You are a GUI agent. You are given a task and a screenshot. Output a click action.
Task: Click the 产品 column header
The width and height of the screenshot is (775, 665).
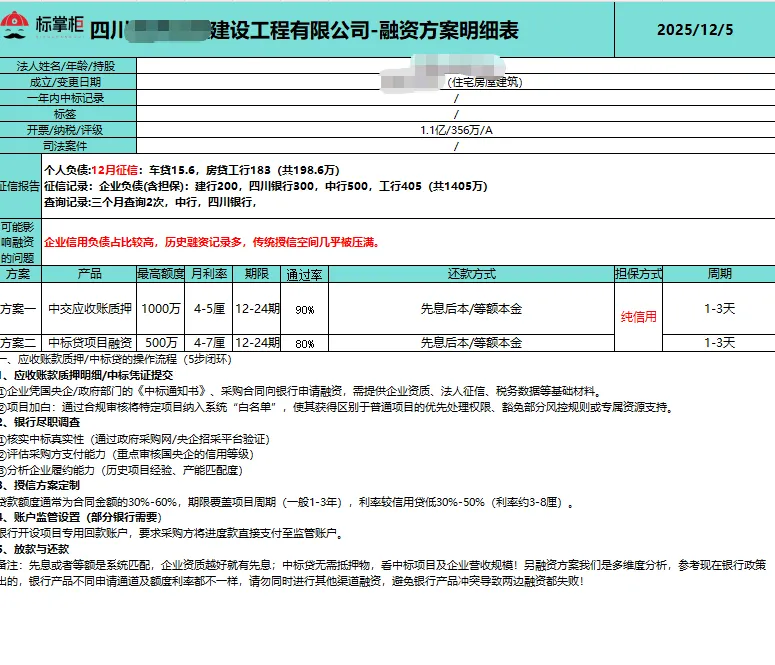point(89,274)
